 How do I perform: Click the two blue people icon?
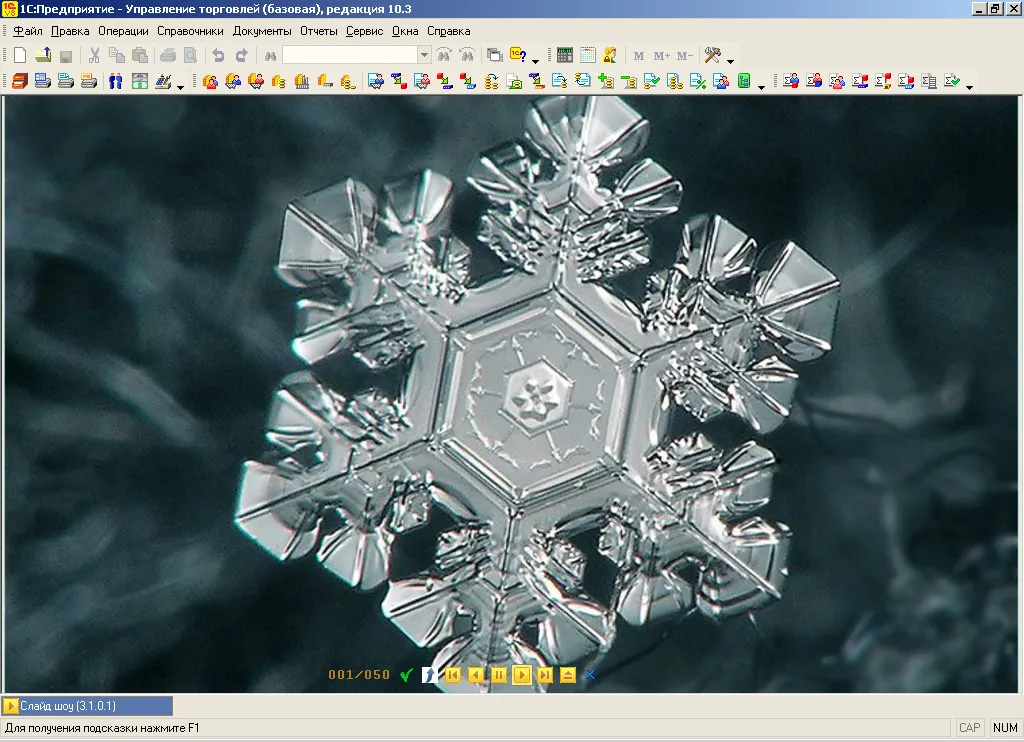pyautogui.click(x=116, y=81)
